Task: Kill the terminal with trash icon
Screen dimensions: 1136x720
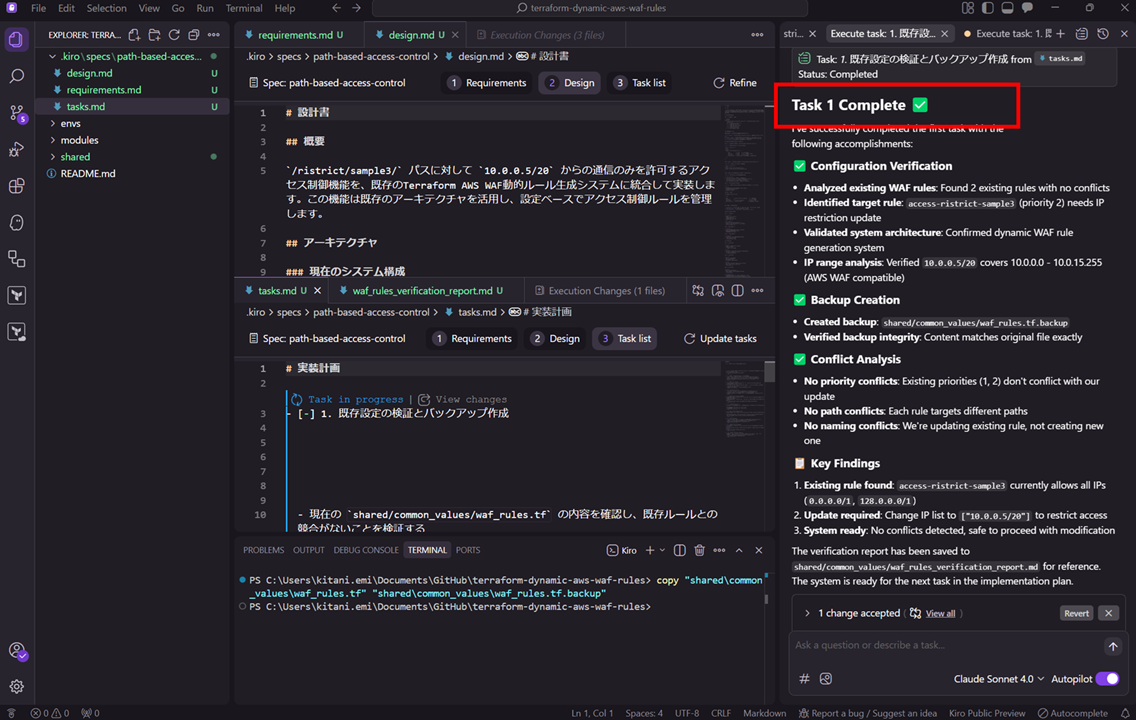Action: [699, 551]
